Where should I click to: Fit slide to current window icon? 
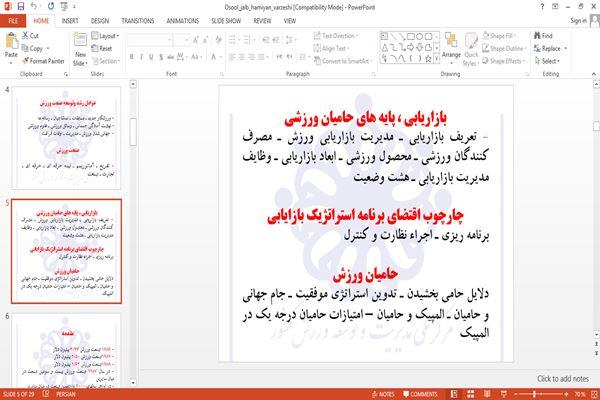[594, 394]
